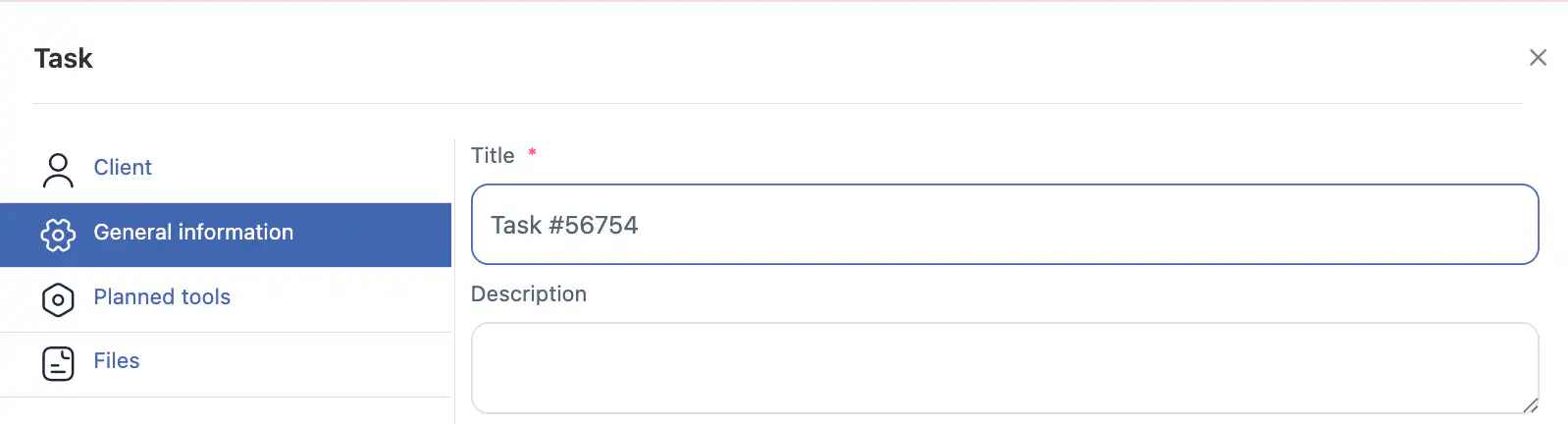Screen dimensions: 1568x424
Task: Select the General information label
Action: (x=193, y=233)
